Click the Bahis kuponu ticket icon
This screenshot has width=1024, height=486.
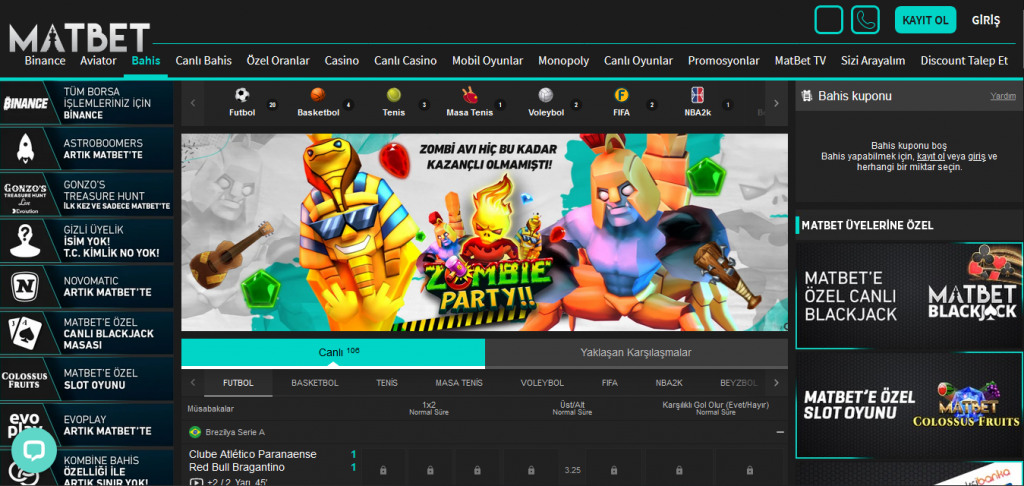(807, 96)
